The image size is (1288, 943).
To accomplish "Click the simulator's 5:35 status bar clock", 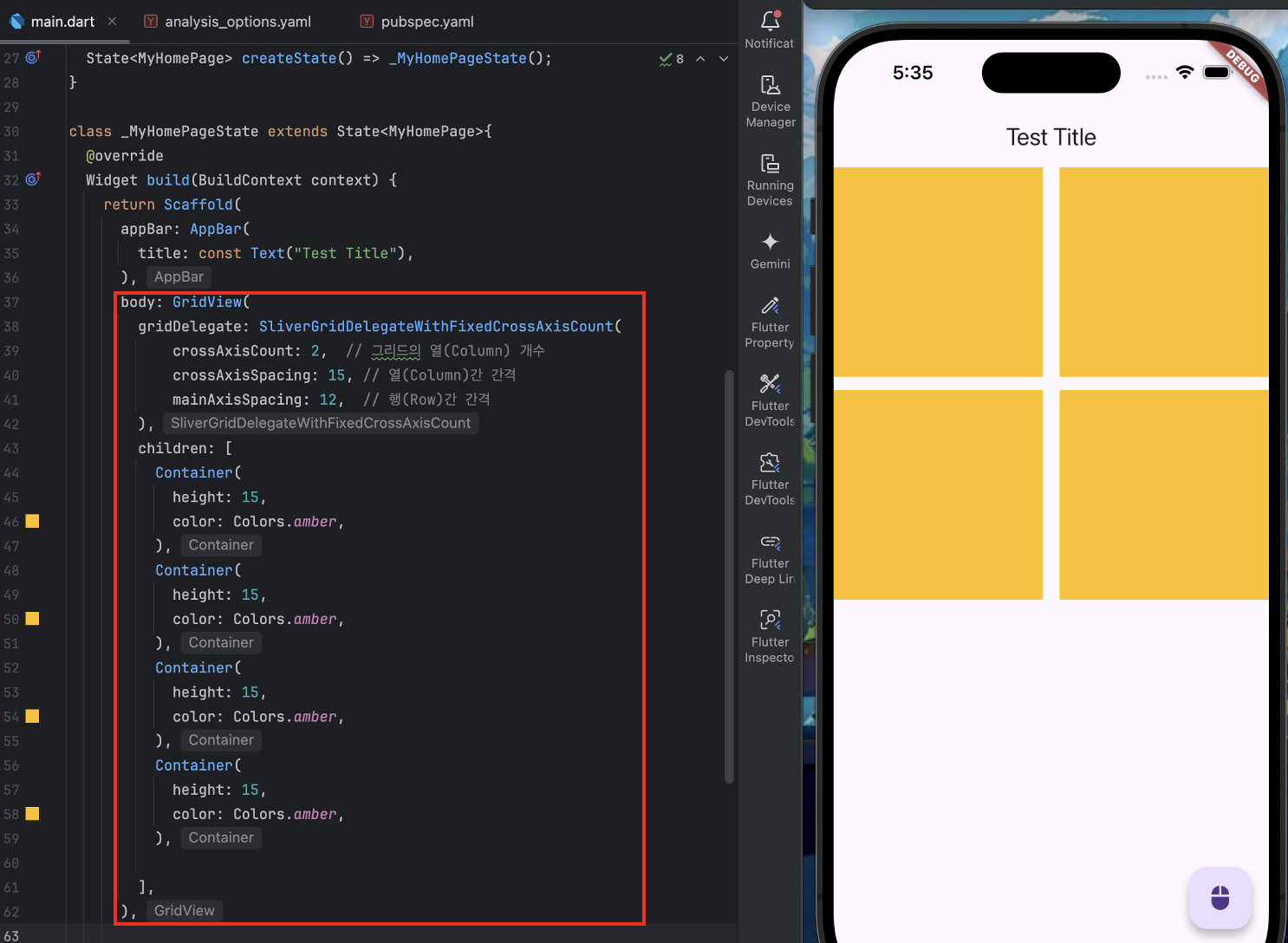I will [913, 73].
